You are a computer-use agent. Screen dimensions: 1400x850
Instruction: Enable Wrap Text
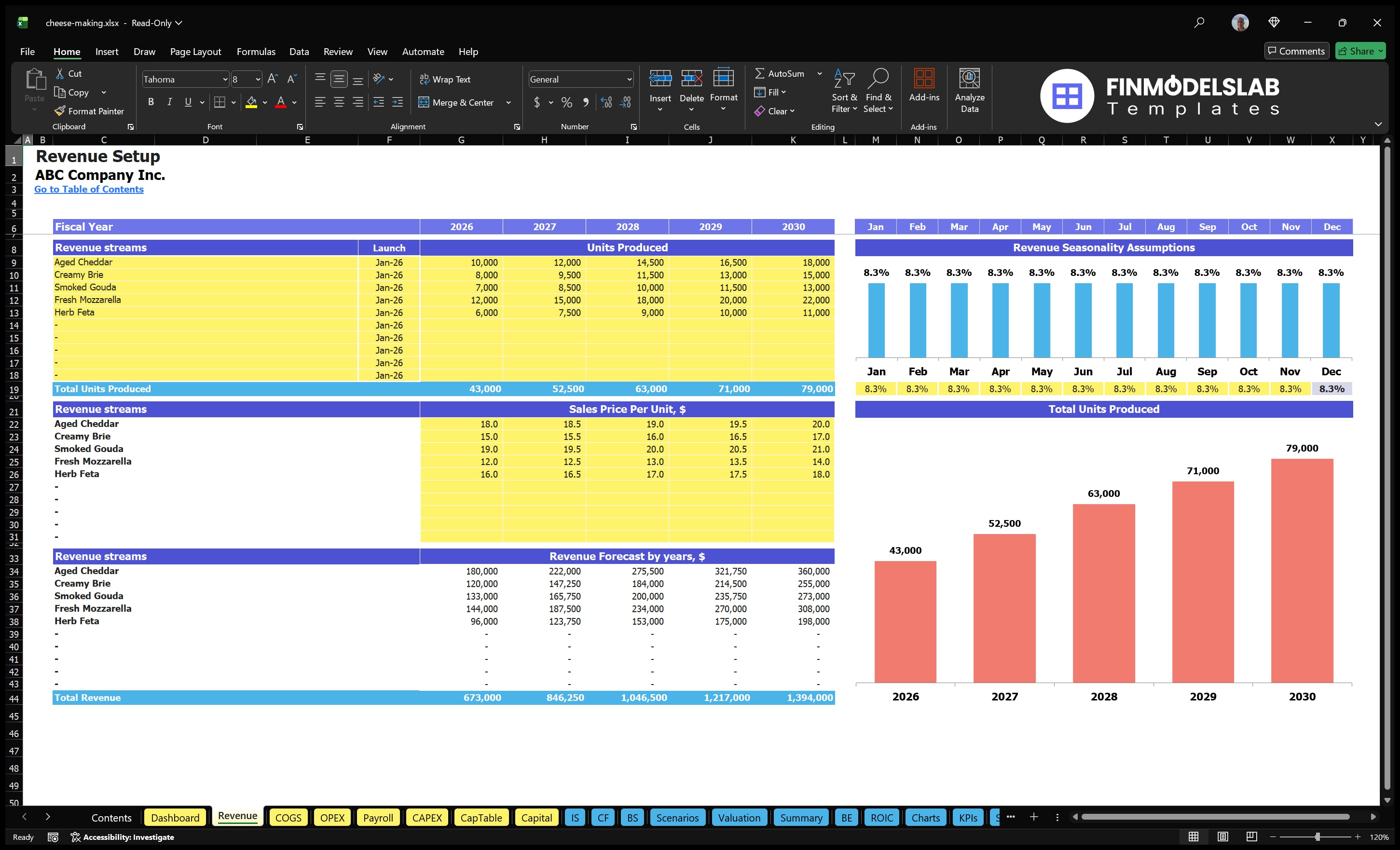445,79
